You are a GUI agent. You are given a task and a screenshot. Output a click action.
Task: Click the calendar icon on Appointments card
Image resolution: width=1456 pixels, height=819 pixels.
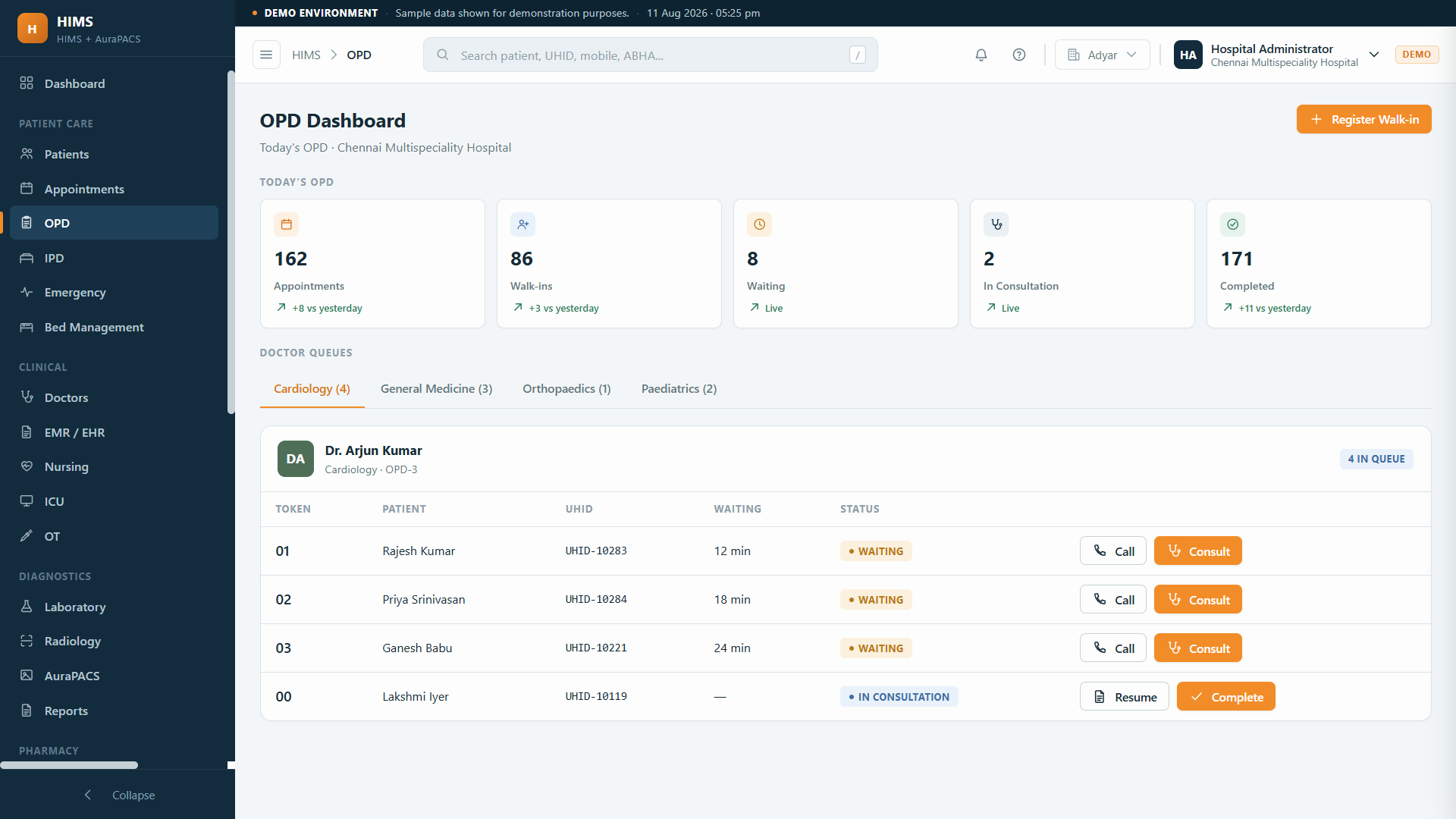(x=286, y=224)
